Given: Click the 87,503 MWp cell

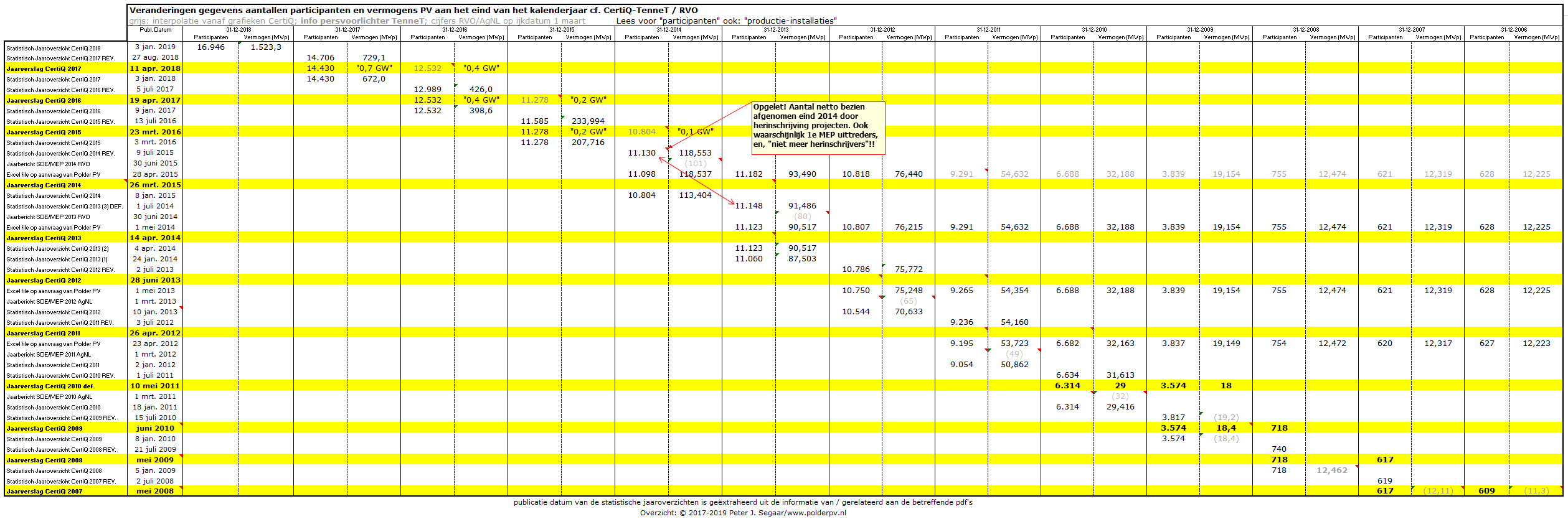Looking at the screenshot, I should click(x=802, y=259).
